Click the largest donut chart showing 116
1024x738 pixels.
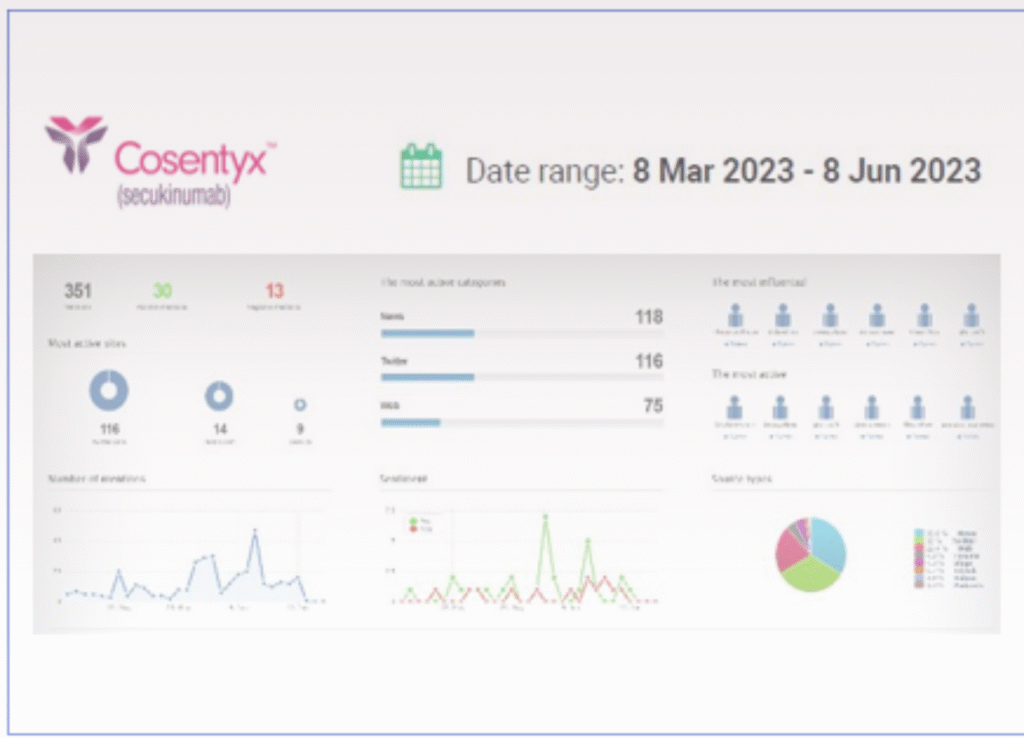(107, 389)
